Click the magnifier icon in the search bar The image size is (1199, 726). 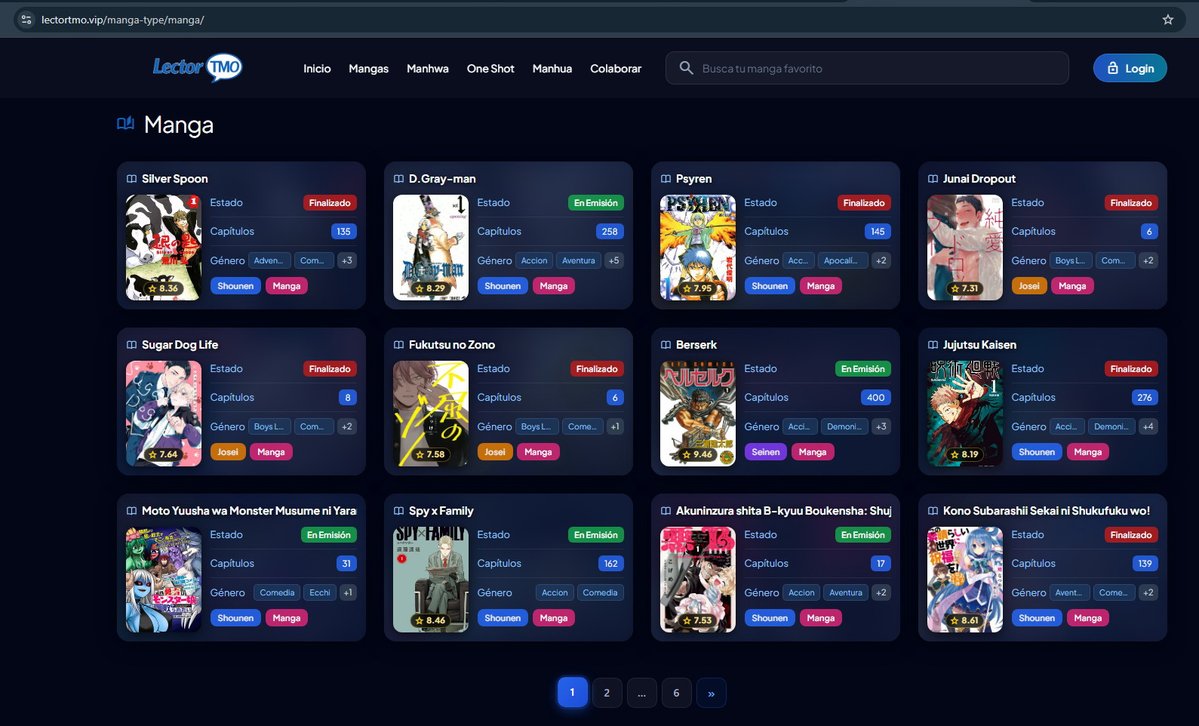686,68
